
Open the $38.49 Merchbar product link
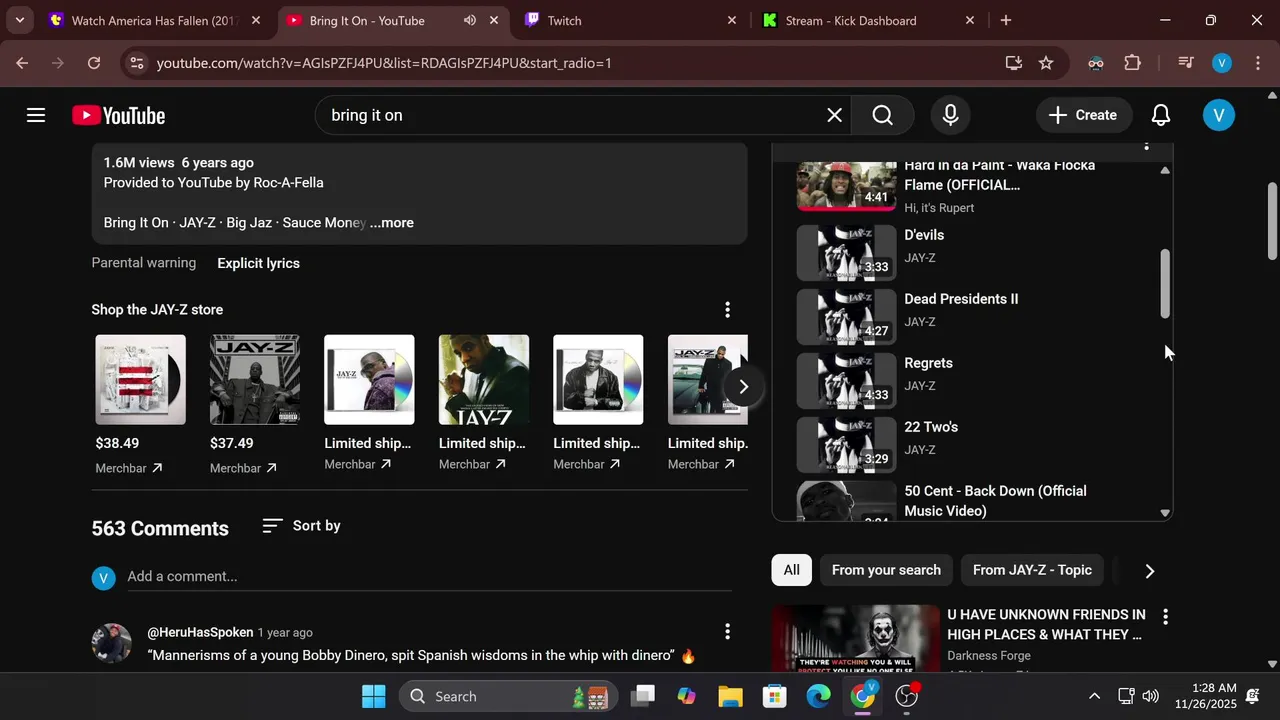[x=140, y=405]
